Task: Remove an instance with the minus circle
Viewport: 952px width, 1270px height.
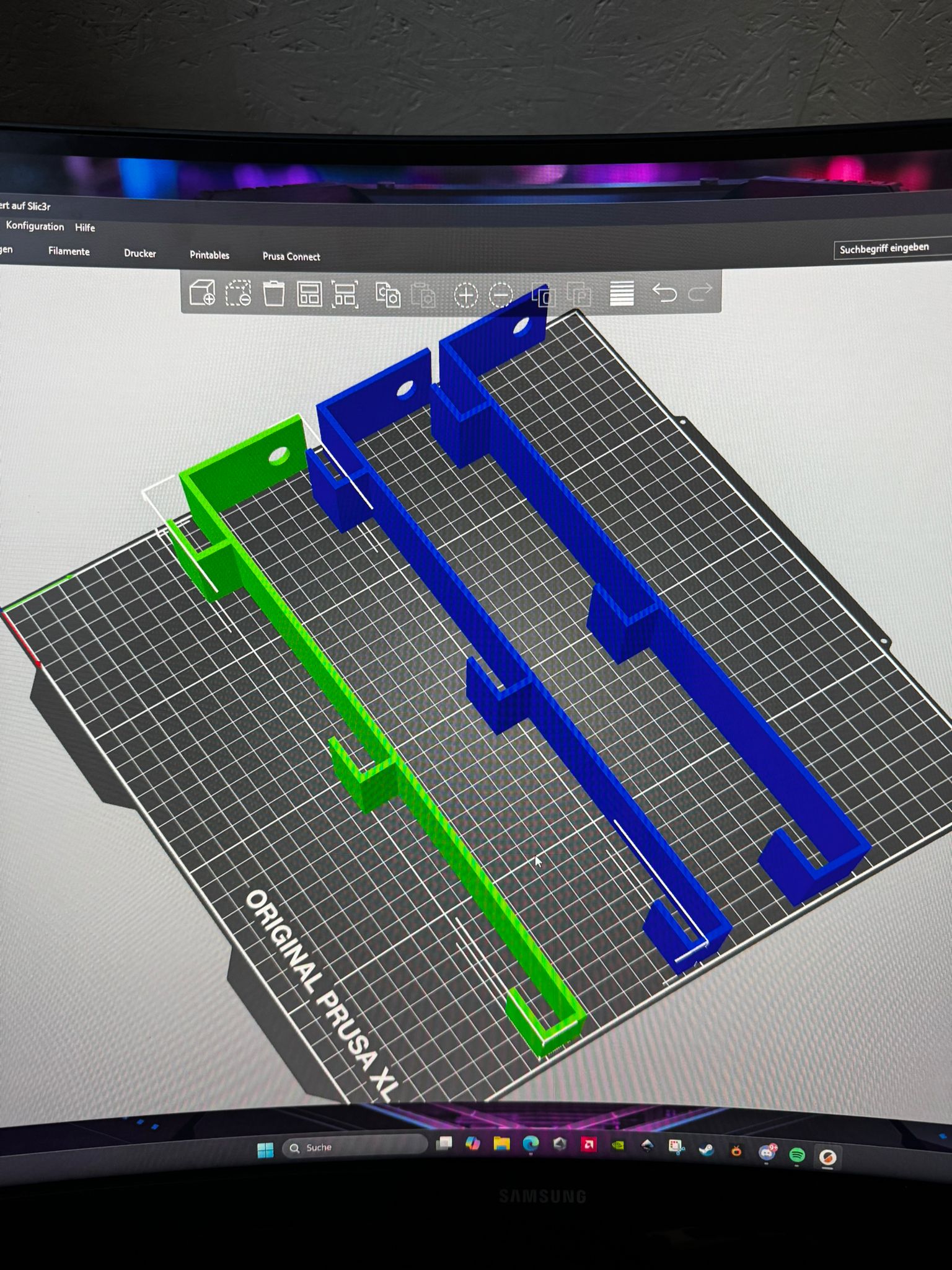Action: tap(501, 295)
